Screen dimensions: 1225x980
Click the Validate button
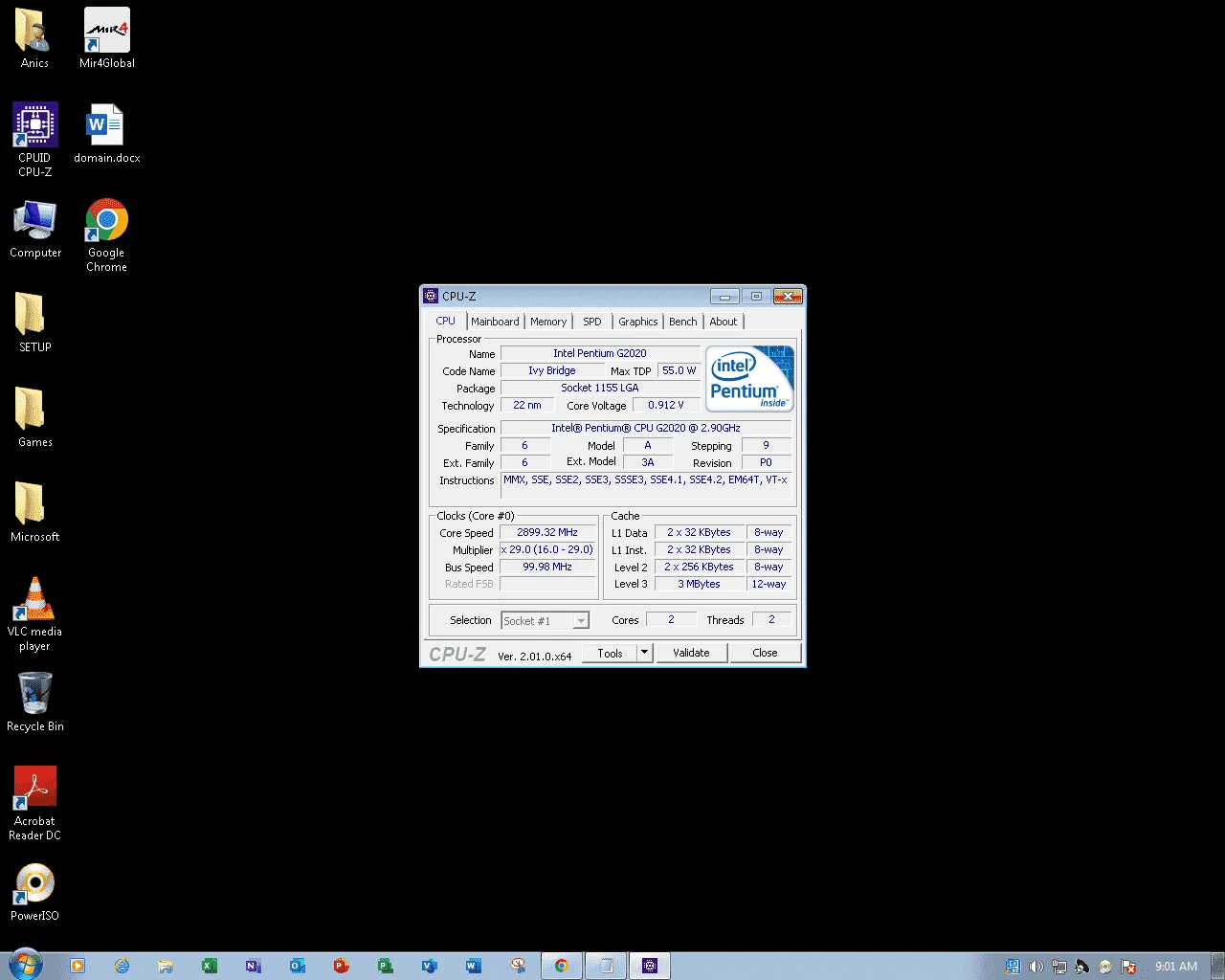691,653
